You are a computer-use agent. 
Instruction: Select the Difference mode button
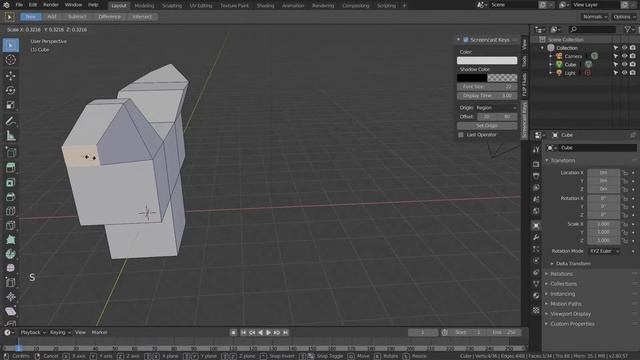coord(109,17)
